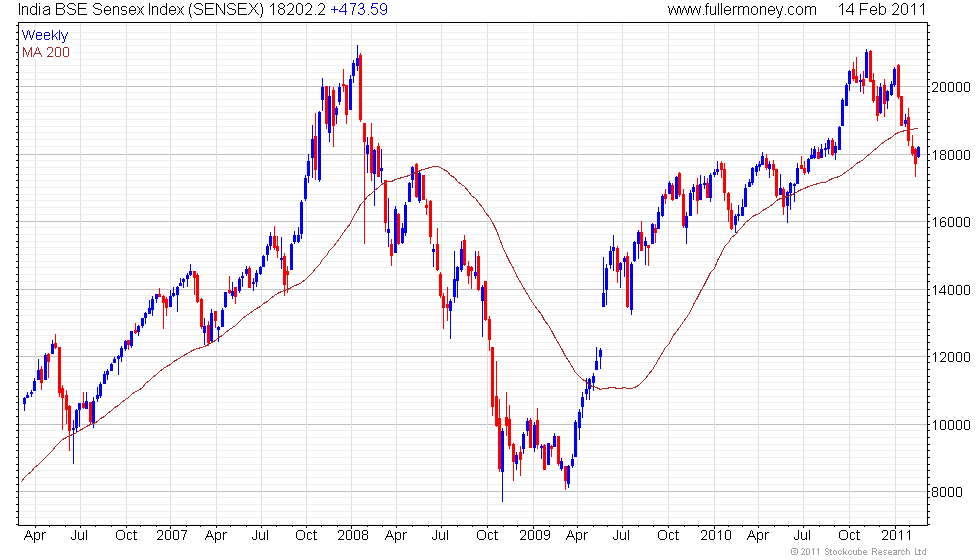Click the "Oct" label just before 2009
This screenshot has height=560, width=980.
487,536
